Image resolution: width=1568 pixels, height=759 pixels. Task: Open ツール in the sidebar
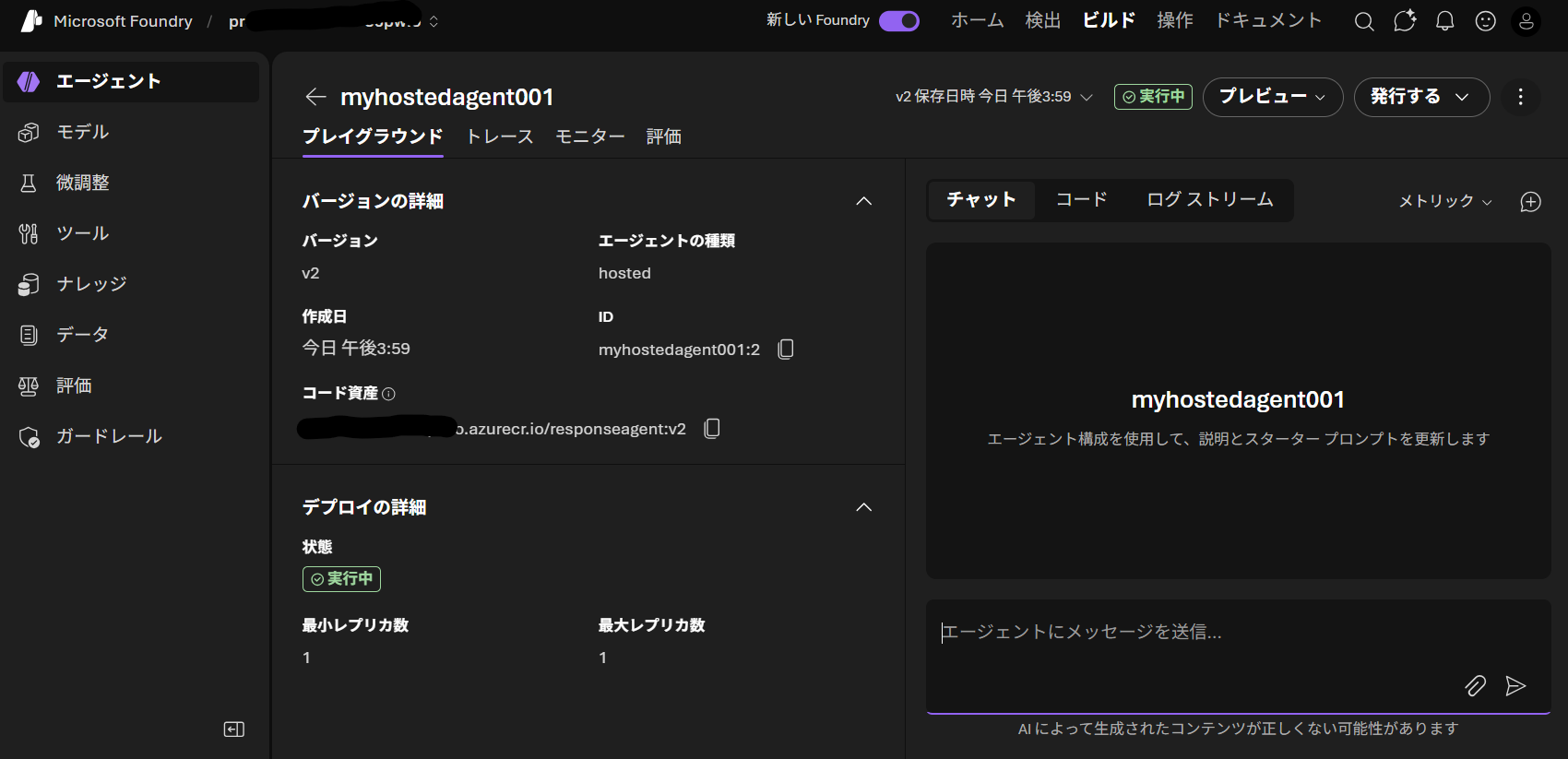point(131,233)
